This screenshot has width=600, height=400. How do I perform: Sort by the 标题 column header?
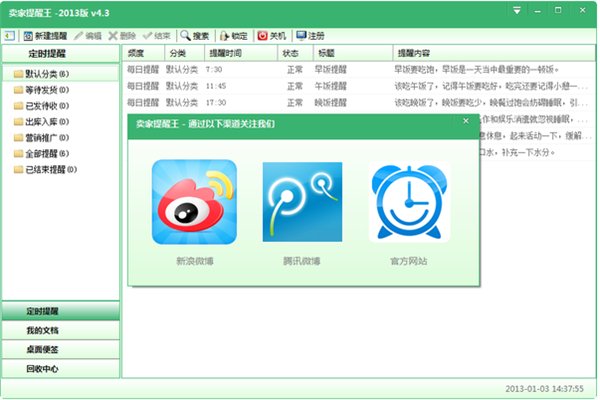tap(353, 53)
